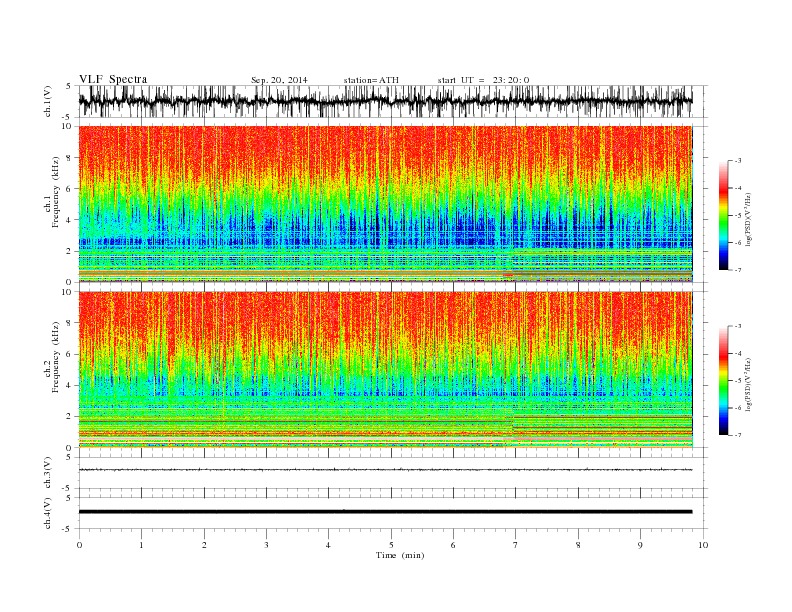
Task: Click the "2" tick on the time axis
Action: 204,545
